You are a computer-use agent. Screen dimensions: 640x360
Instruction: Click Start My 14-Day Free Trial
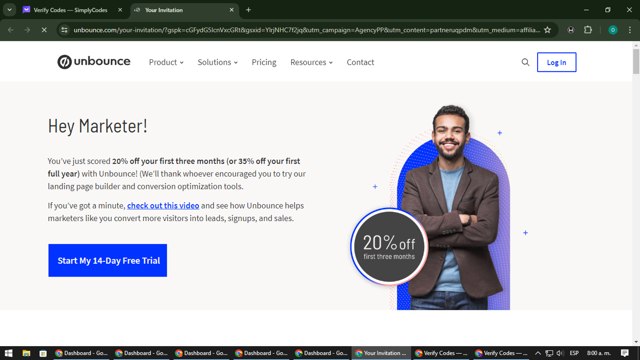click(107, 260)
